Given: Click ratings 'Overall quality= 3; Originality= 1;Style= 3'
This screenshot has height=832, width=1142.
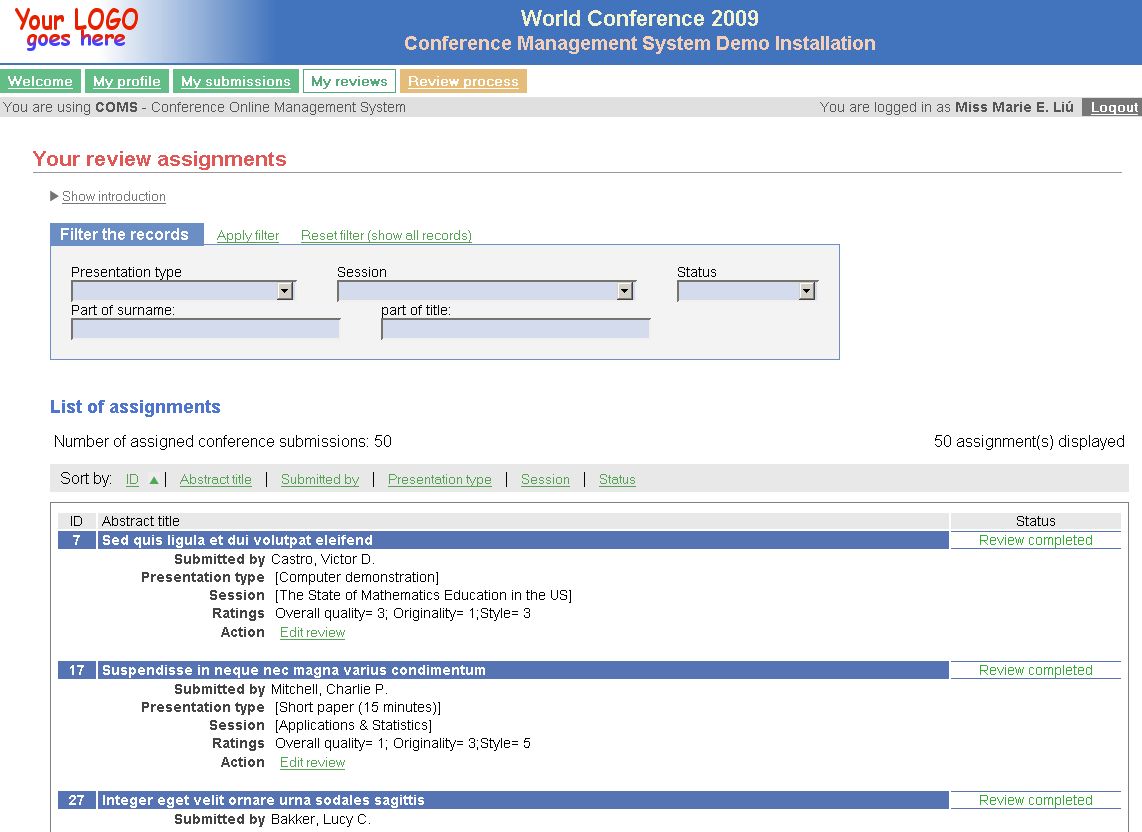Looking at the screenshot, I should [403, 613].
